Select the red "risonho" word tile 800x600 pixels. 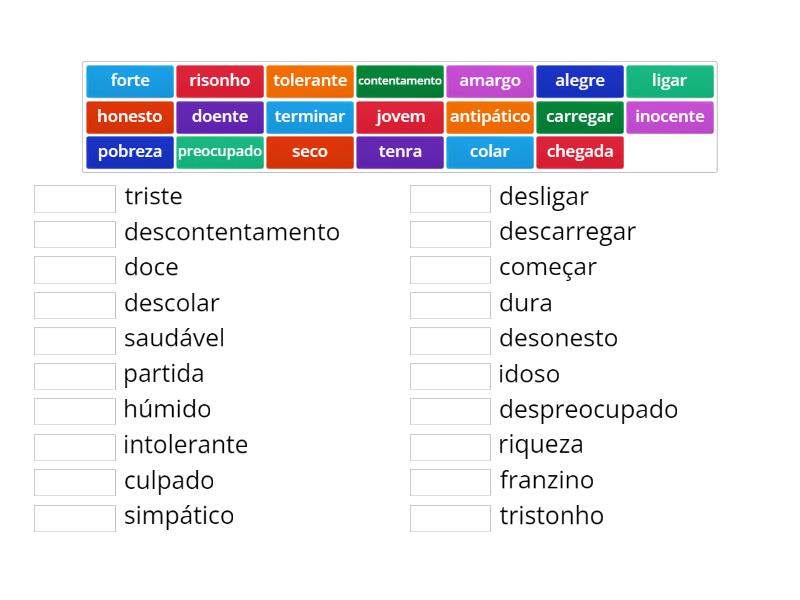(x=220, y=81)
